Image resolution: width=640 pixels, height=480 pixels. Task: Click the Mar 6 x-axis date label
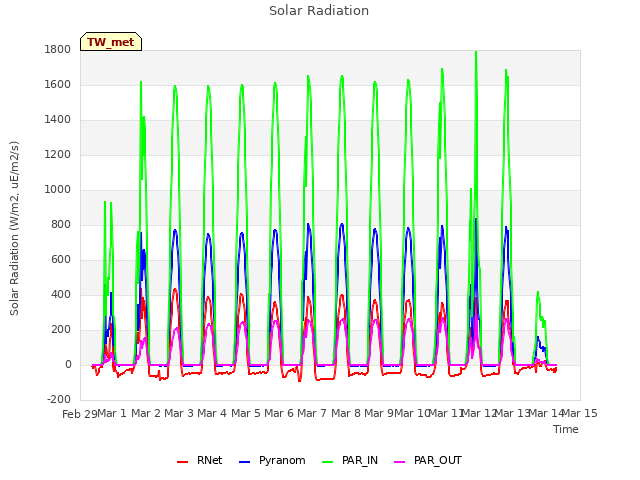coord(279,413)
